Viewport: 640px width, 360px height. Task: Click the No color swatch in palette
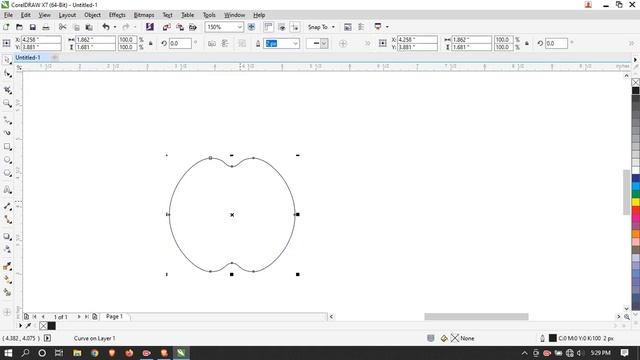click(636, 82)
